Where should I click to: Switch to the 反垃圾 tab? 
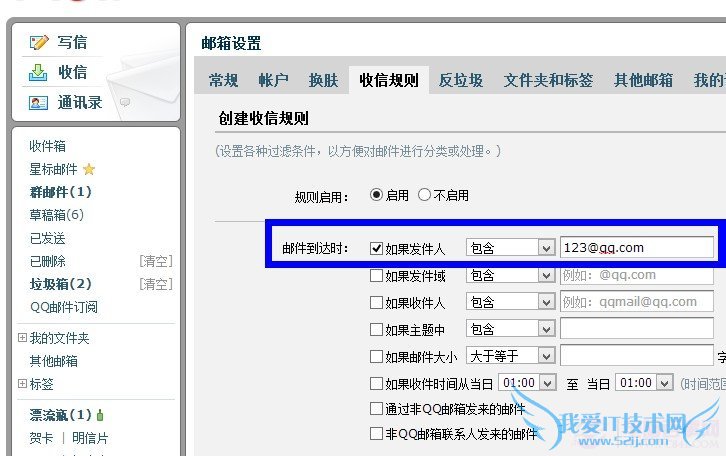(x=461, y=80)
